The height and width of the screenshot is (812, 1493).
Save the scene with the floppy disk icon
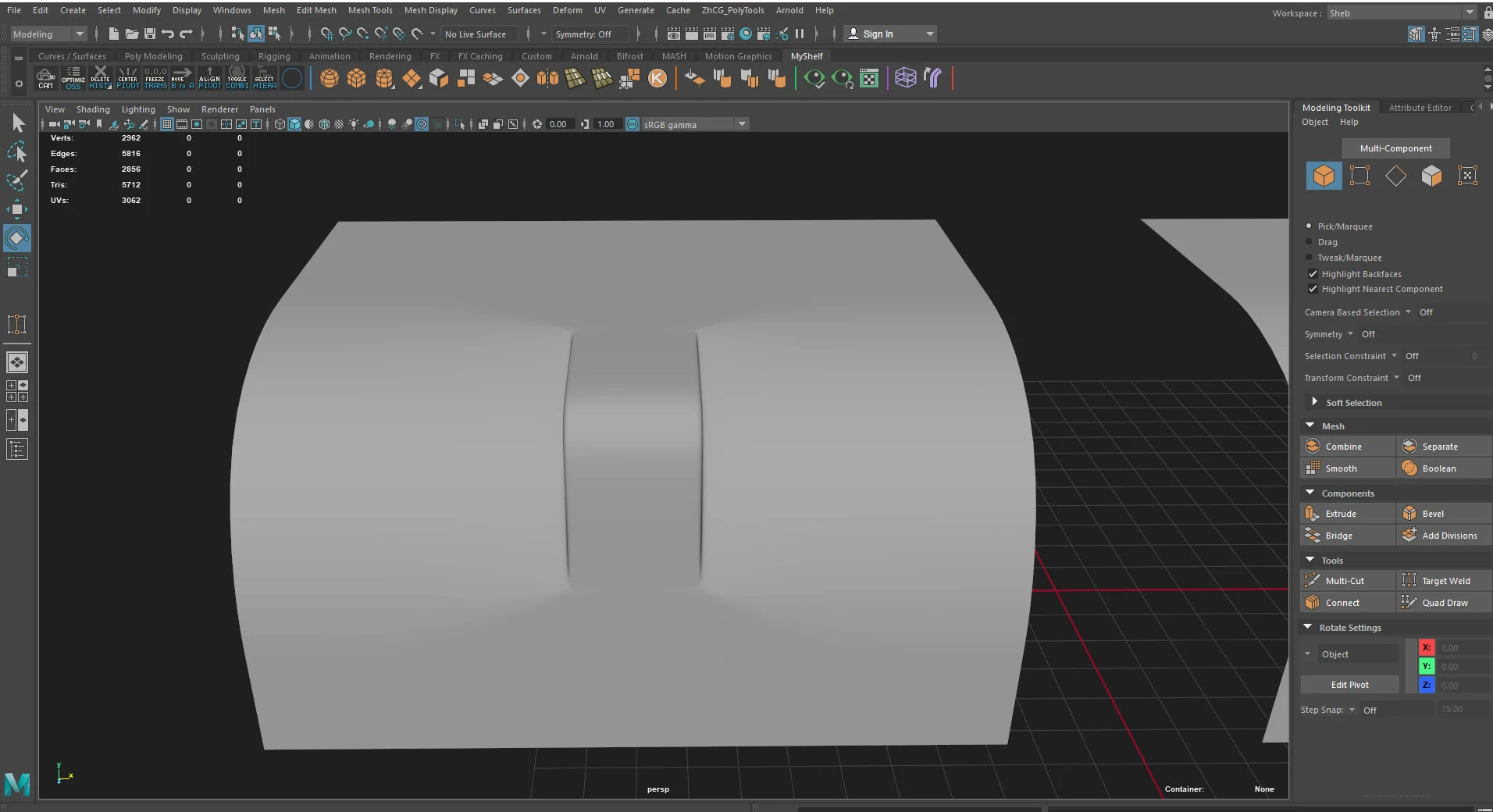[150, 34]
